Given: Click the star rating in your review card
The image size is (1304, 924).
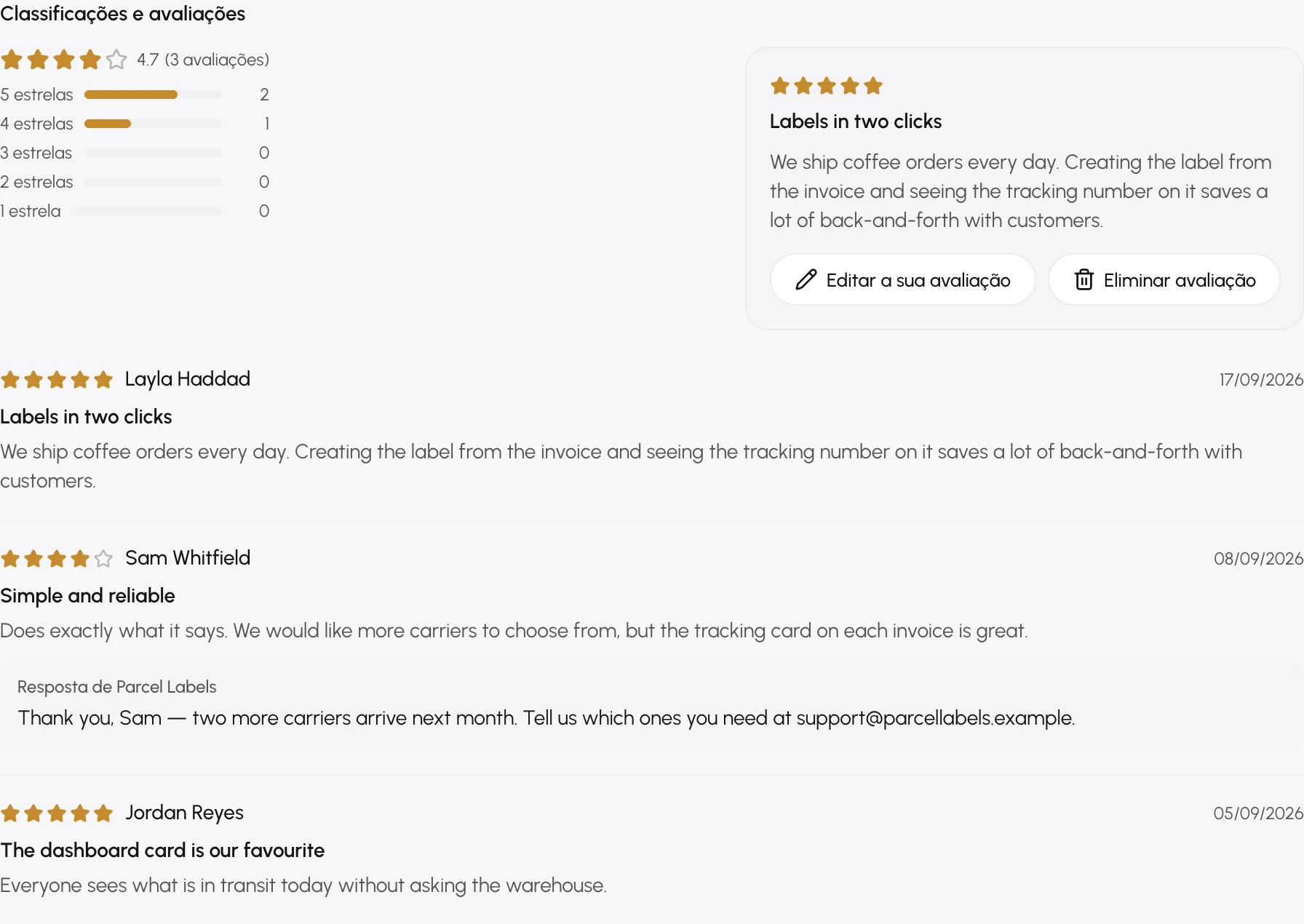Looking at the screenshot, I should [826, 86].
